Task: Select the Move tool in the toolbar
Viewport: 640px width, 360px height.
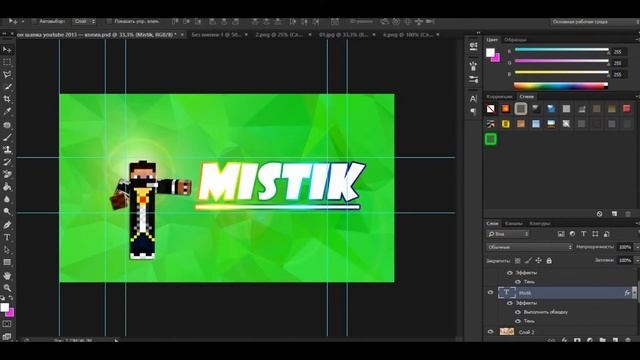Action: pos(7,50)
